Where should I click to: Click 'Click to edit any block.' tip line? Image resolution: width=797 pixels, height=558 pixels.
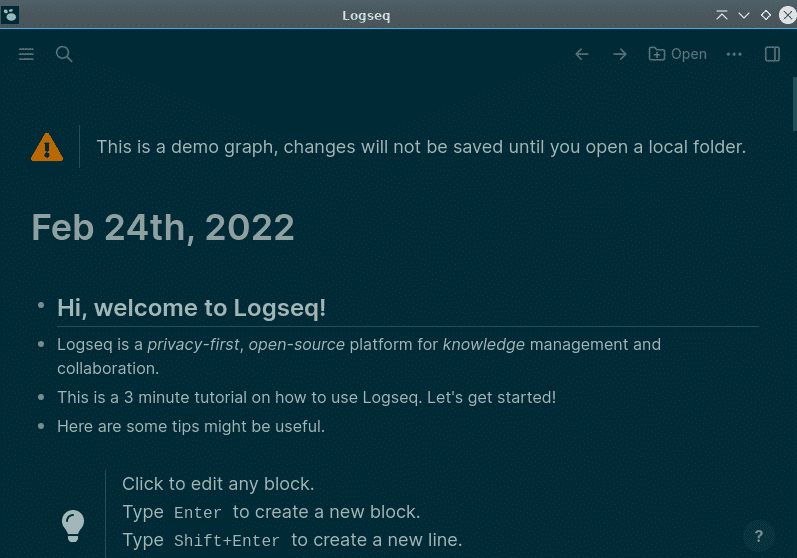point(218,484)
